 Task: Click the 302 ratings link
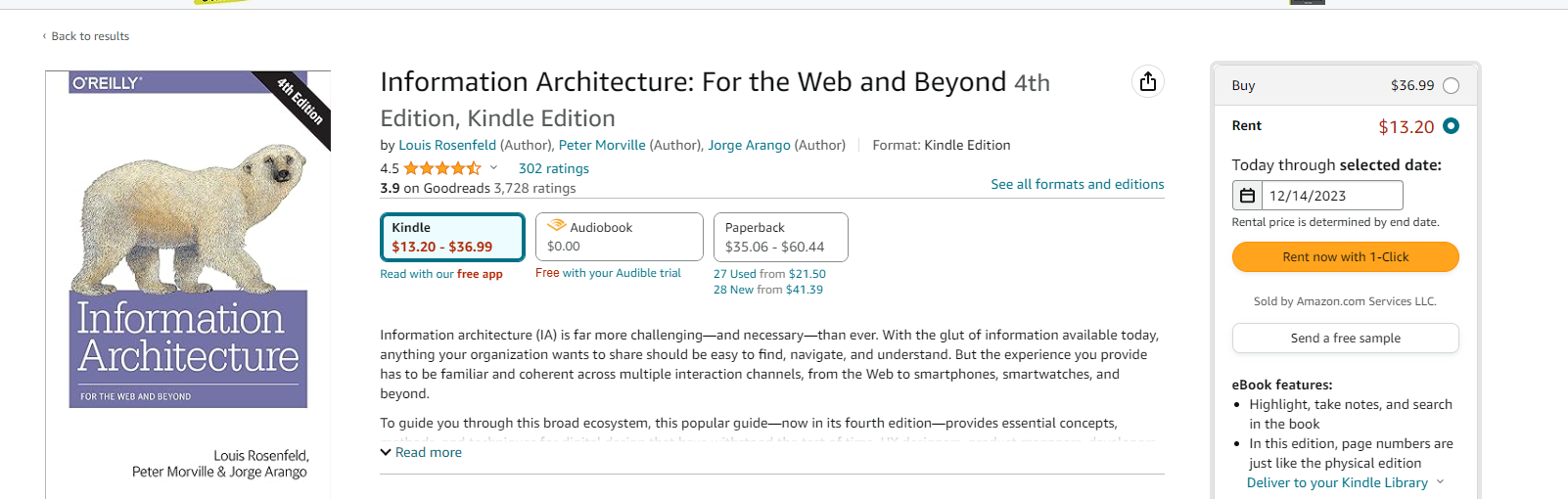(553, 168)
